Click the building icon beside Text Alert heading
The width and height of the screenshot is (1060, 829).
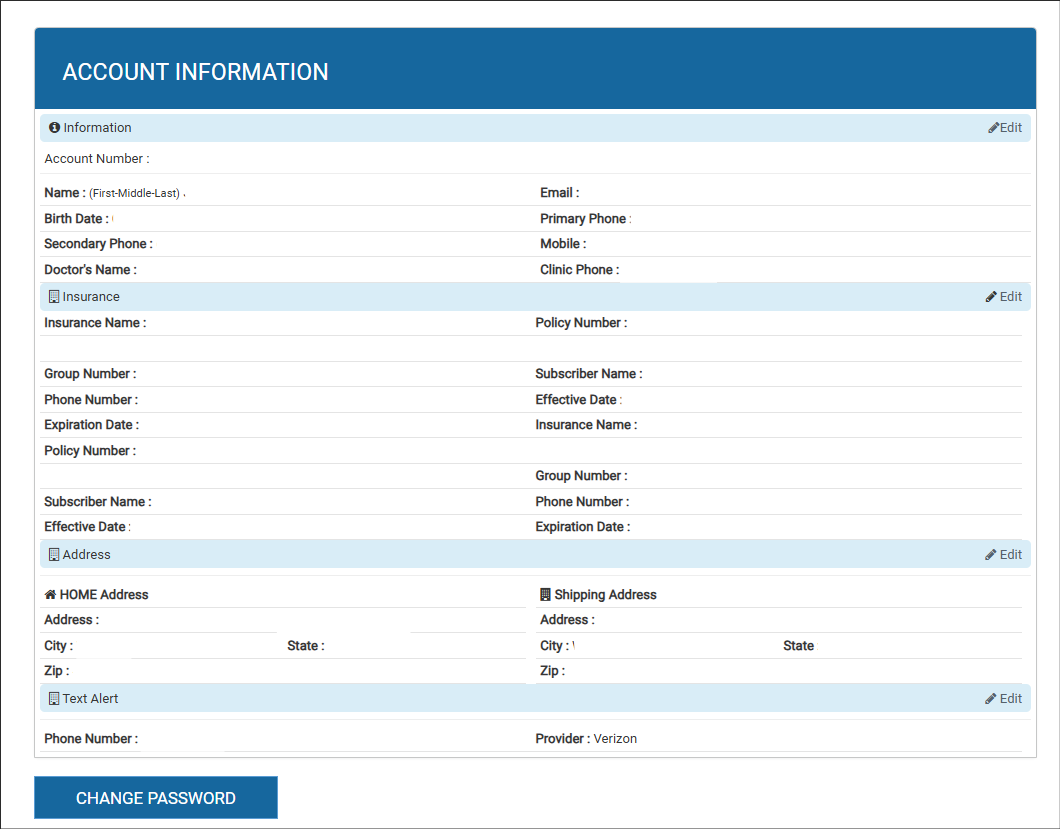(x=54, y=698)
